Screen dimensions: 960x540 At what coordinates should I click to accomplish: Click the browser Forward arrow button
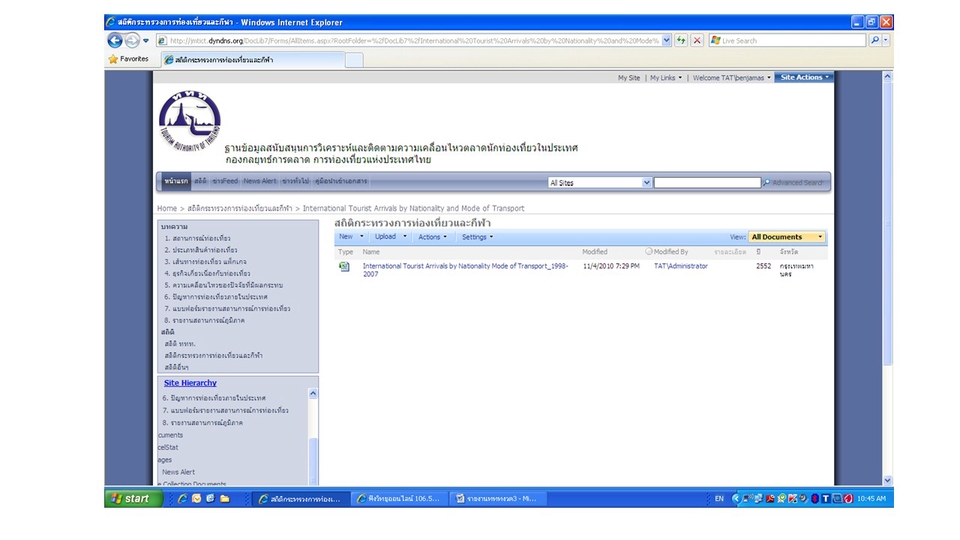point(132,40)
